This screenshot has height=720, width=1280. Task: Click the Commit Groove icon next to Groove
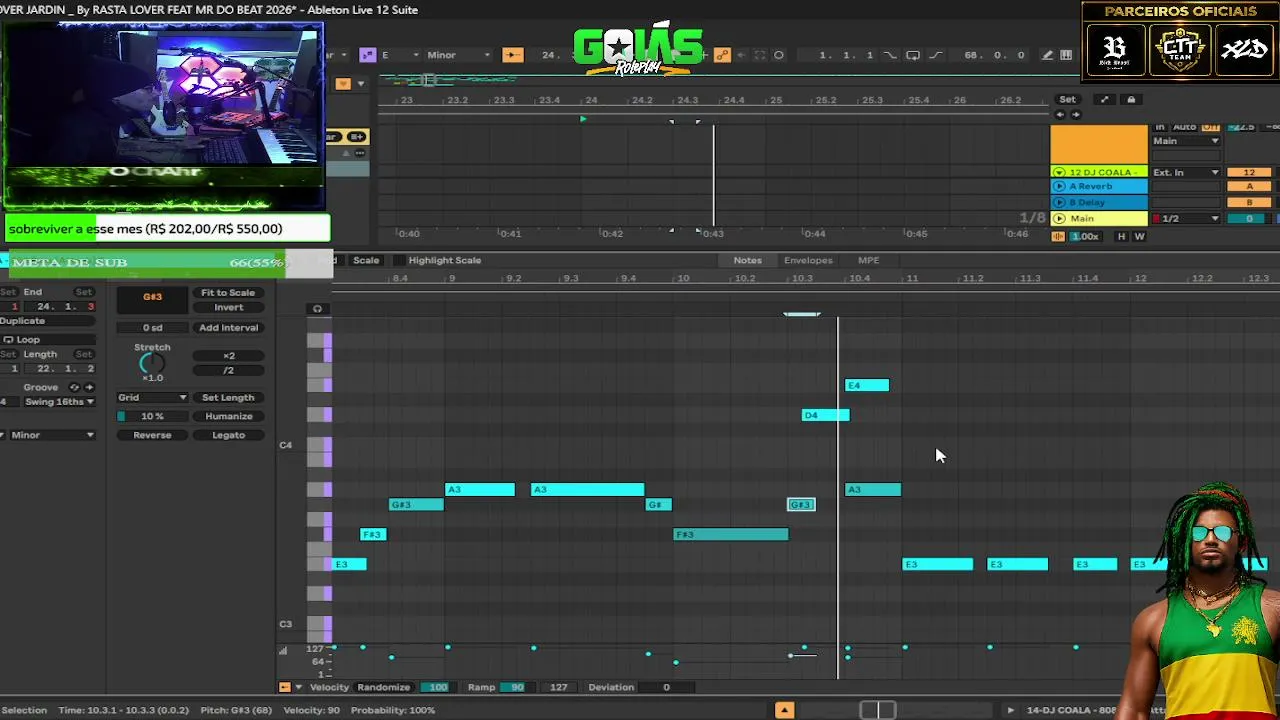pos(89,387)
